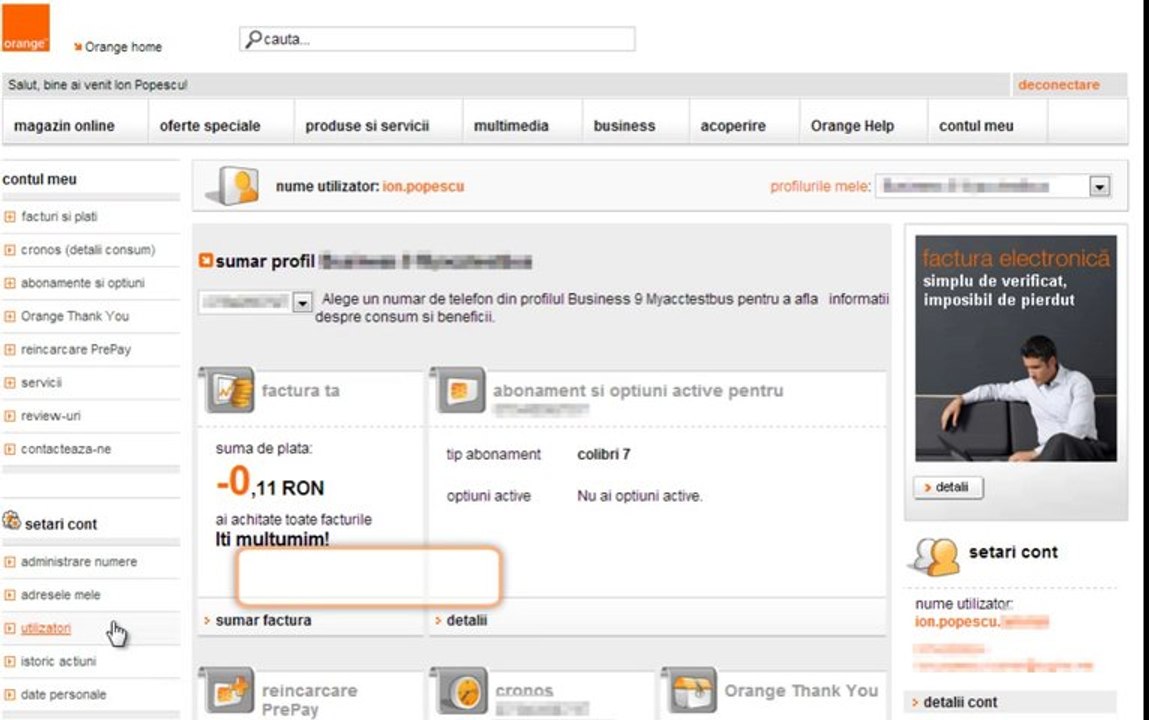Click the ion.popescu link in right setari cont
The height and width of the screenshot is (720, 1149).
[x=981, y=622]
